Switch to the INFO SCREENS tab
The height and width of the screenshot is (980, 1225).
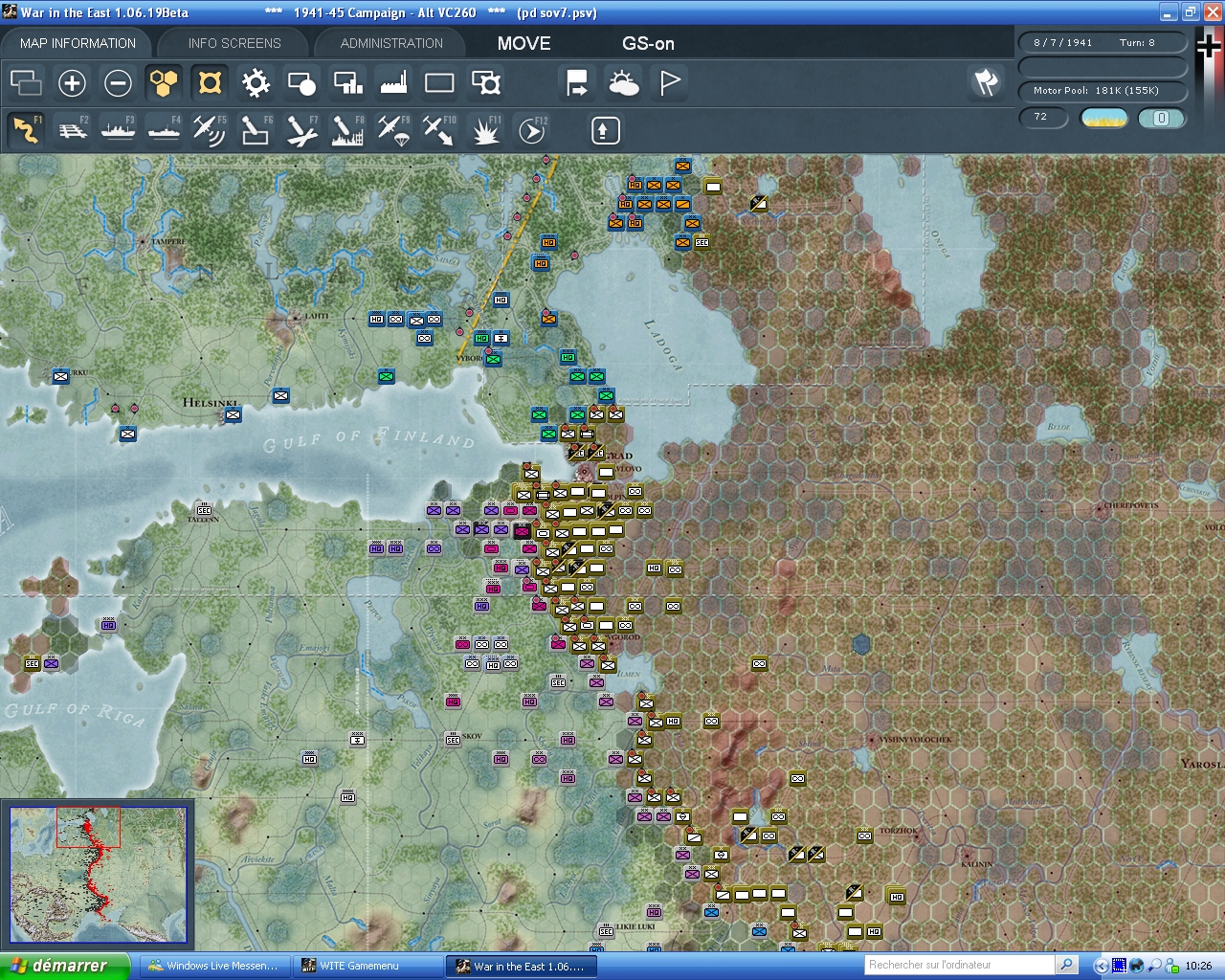coord(234,43)
